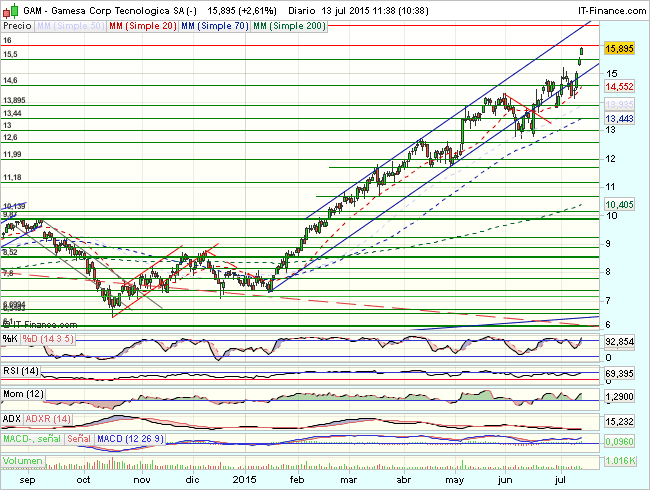Select the Volumen panel label

23,461
